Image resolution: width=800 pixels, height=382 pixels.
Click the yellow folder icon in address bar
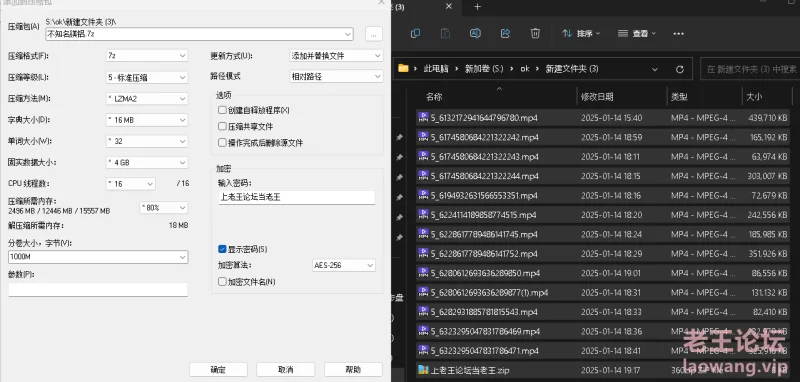[404, 68]
